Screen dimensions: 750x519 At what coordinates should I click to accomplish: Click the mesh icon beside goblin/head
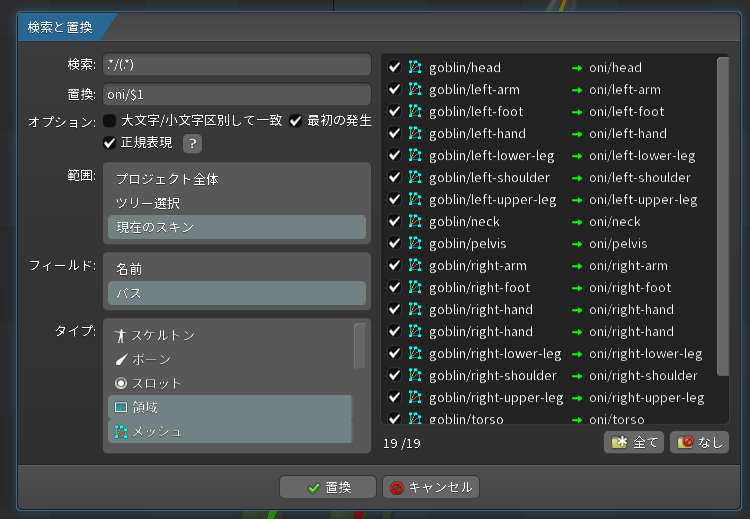415,67
